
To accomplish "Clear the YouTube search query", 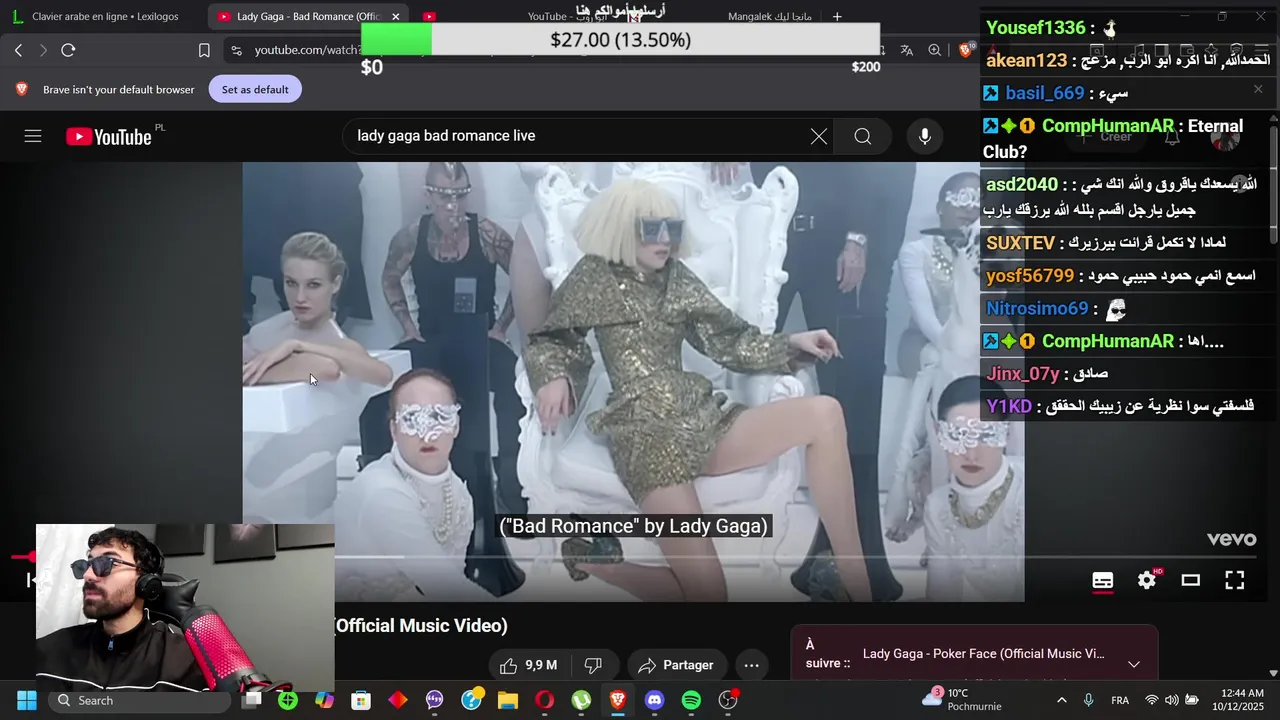I will tap(819, 136).
